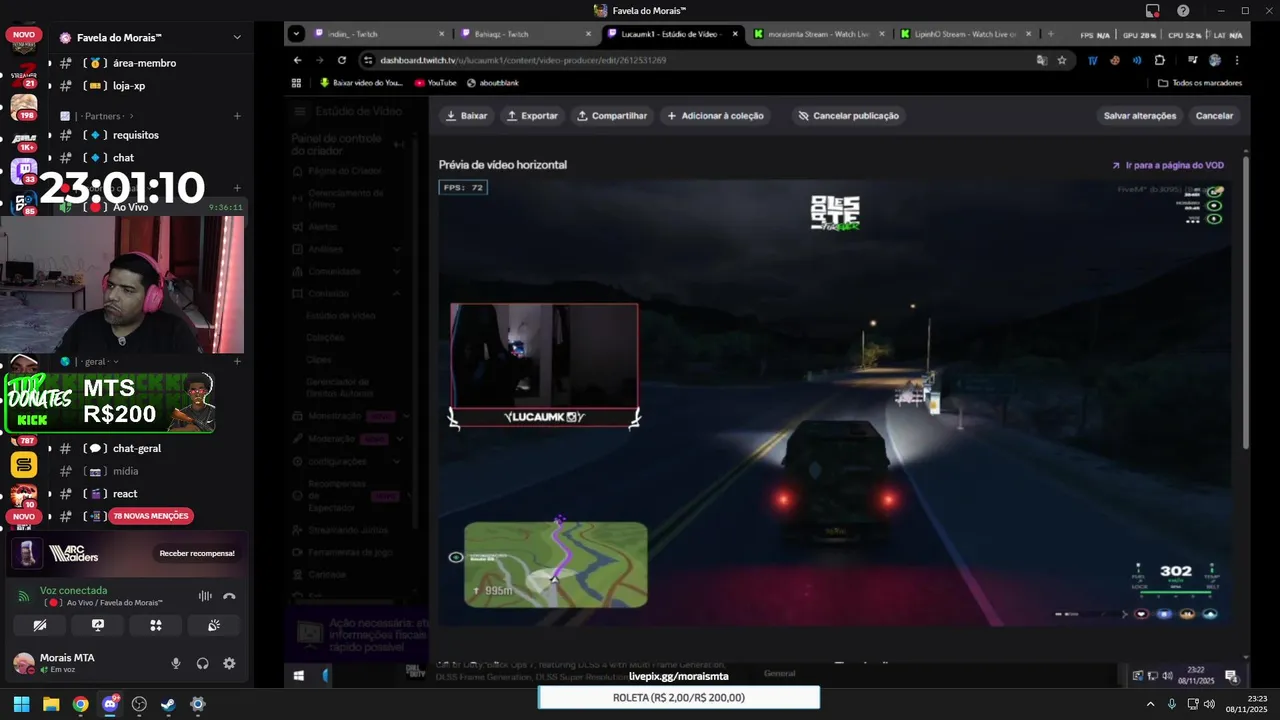Mute microphone next to Morais MTA
Viewport: 1280px width, 720px height.
click(x=176, y=663)
